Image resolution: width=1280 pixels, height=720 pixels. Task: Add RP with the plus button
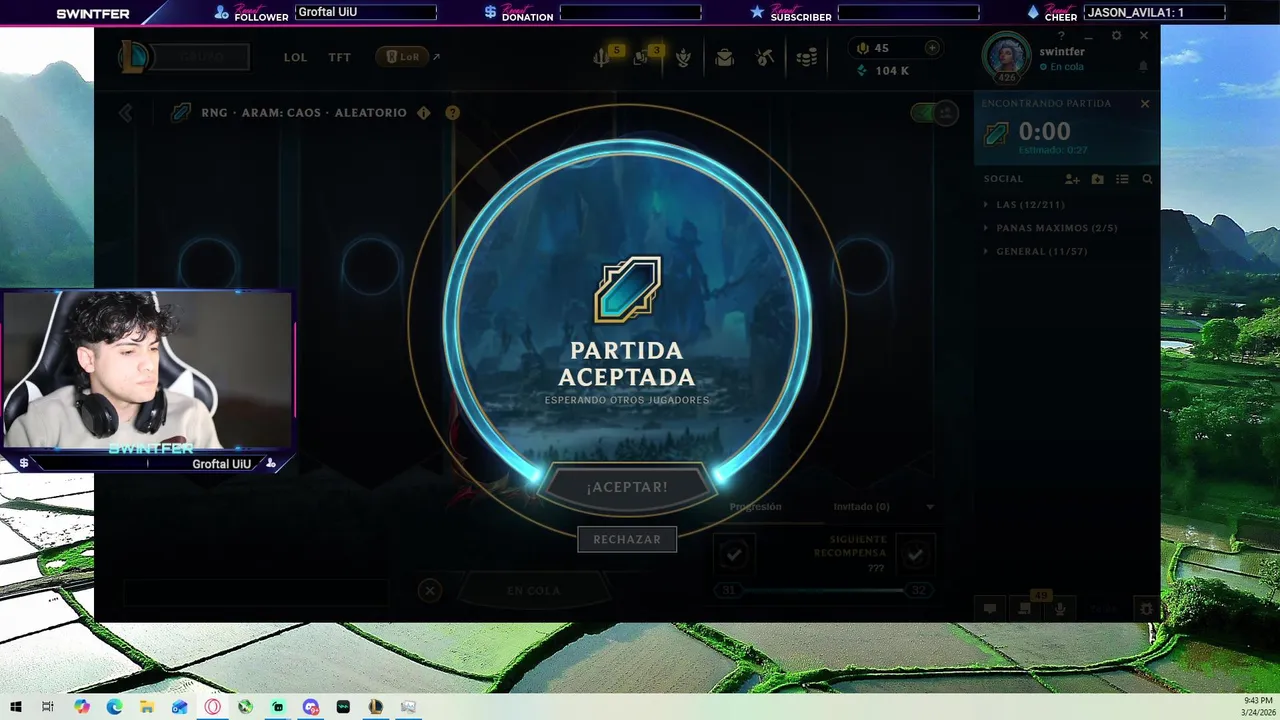(932, 48)
